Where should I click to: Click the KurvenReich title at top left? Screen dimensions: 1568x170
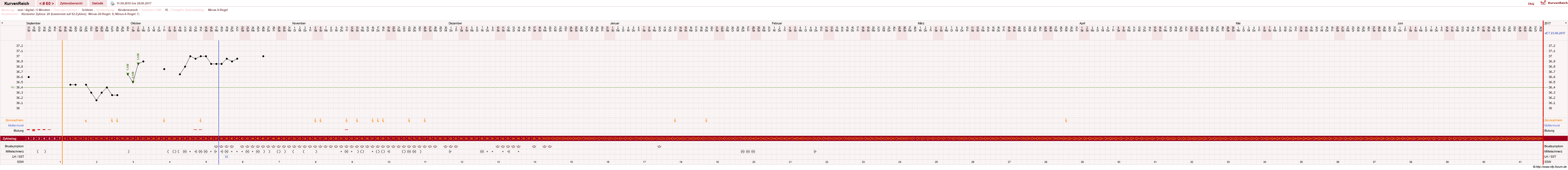click(x=16, y=3)
